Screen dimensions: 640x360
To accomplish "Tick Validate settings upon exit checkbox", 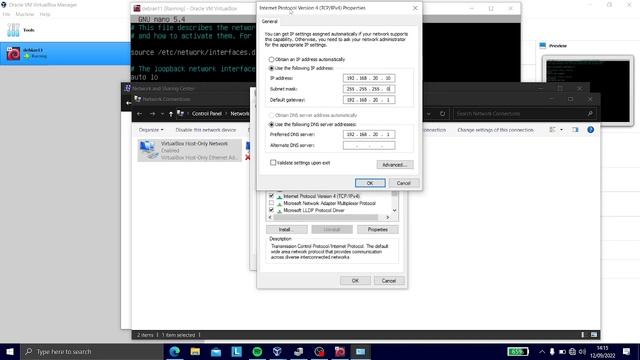I will click(x=273, y=162).
